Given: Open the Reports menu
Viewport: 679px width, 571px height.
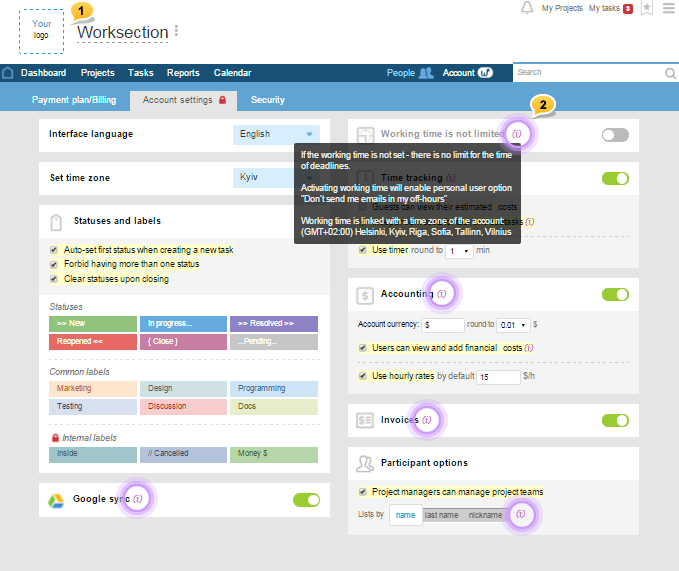Looking at the screenshot, I should (x=183, y=73).
